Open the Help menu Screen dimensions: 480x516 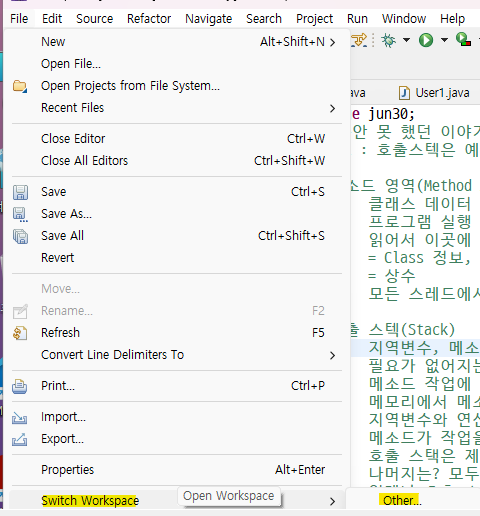point(452,19)
